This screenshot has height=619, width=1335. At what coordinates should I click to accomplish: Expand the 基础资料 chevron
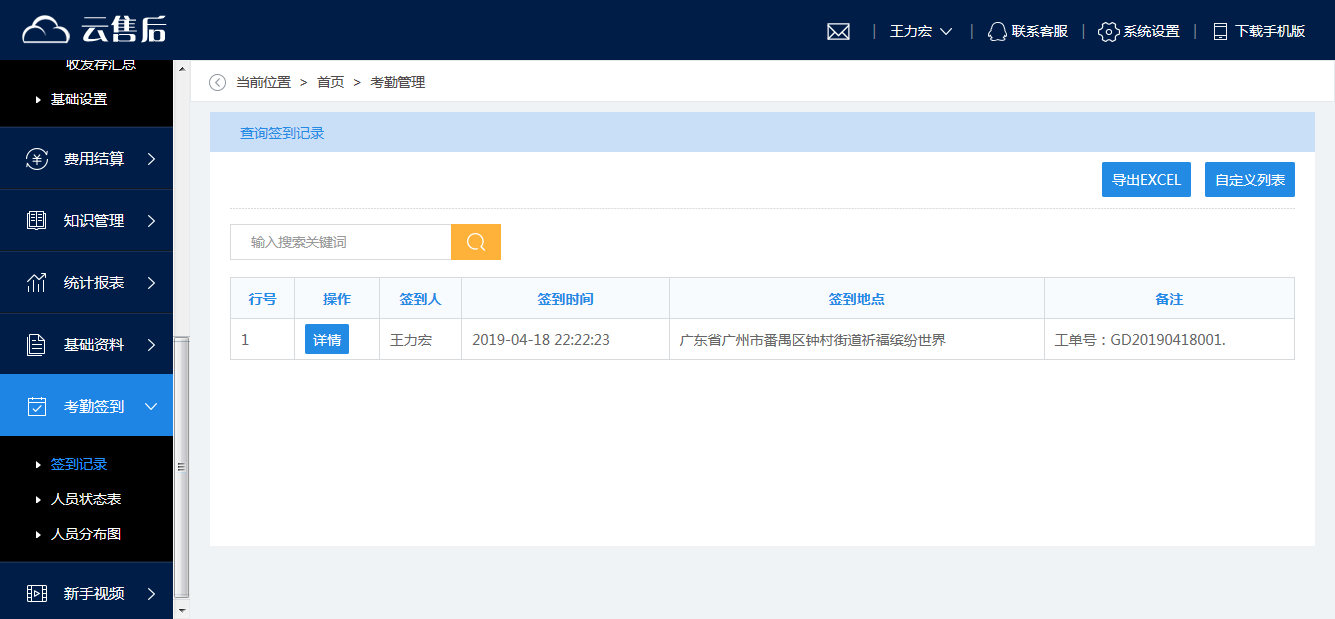(151, 345)
